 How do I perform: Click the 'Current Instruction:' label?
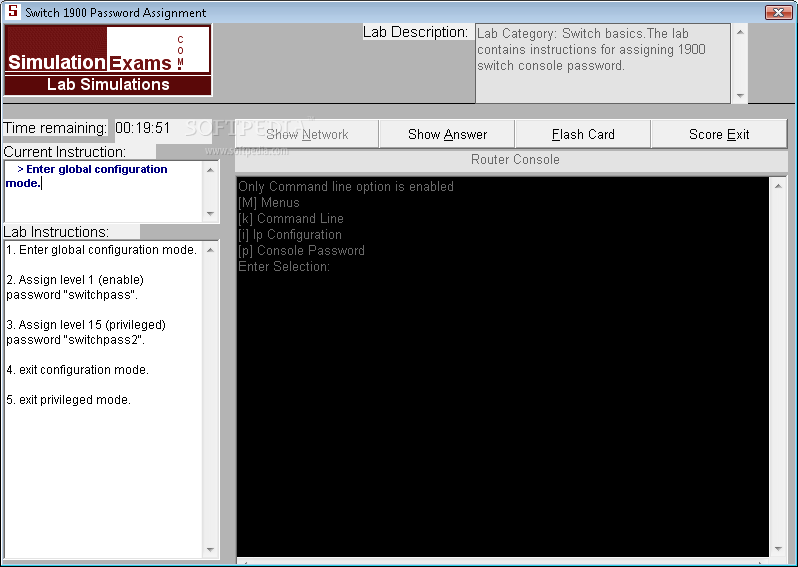(65, 152)
